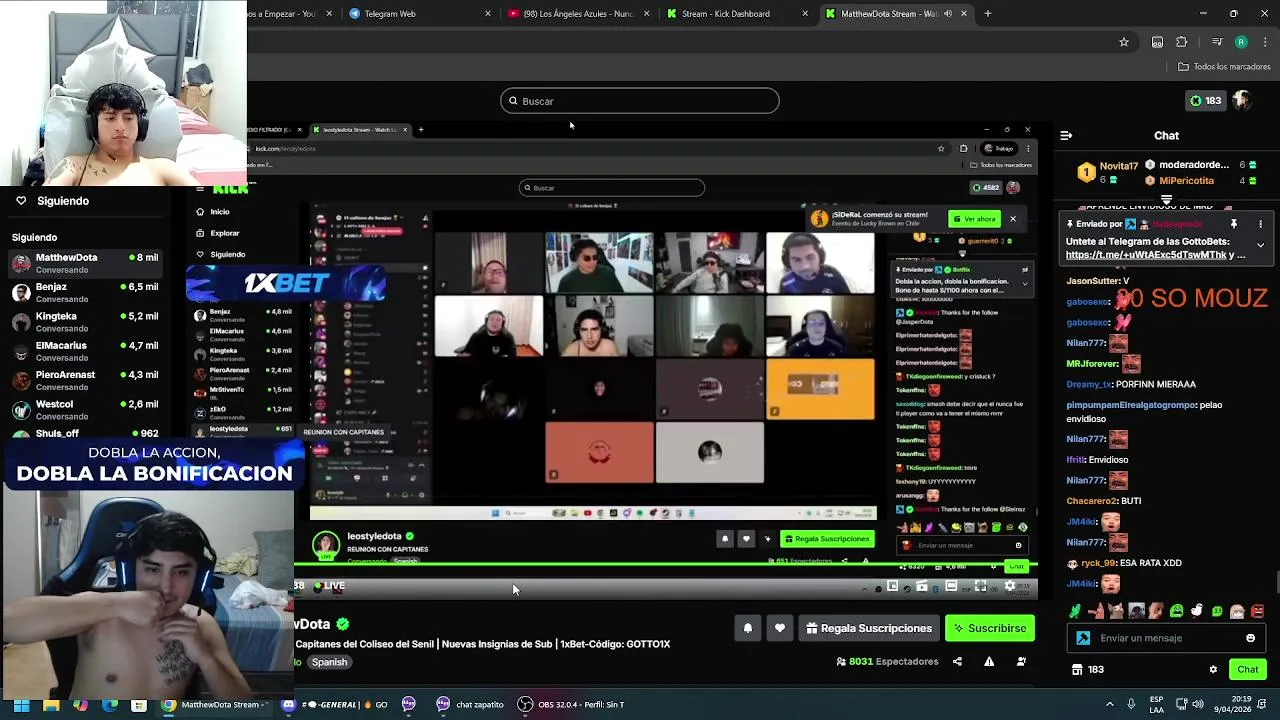
Task: Click the green Suscribirse button
Action: coord(990,628)
